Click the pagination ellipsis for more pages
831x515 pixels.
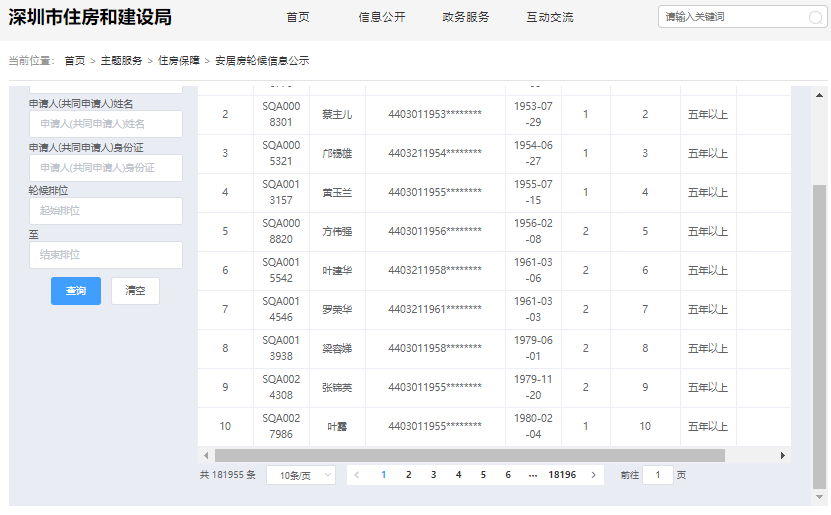533,475
